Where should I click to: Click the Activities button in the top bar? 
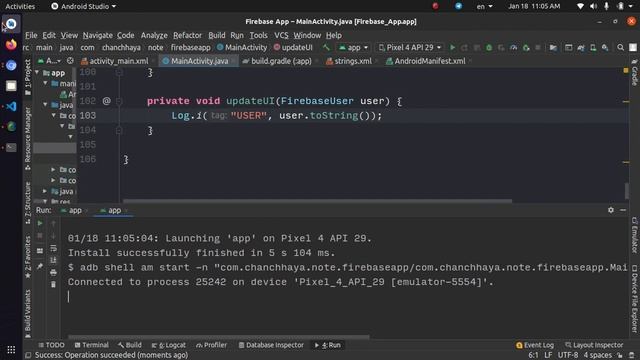tap(20, 7)
